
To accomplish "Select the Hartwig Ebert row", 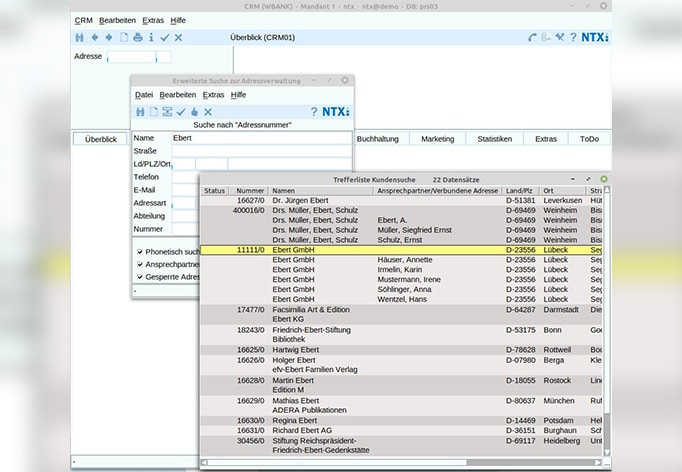I will [x=401, y=350].
